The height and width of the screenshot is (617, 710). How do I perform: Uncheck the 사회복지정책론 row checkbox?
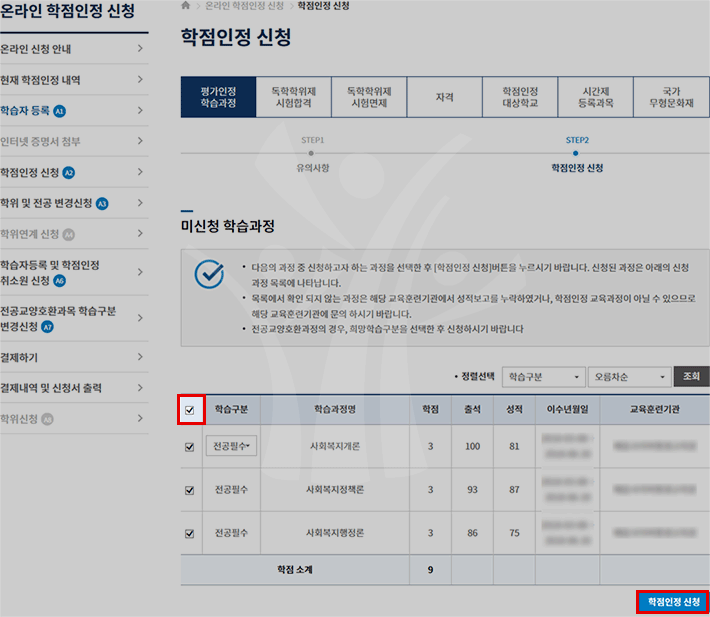(x=190, y=490)
